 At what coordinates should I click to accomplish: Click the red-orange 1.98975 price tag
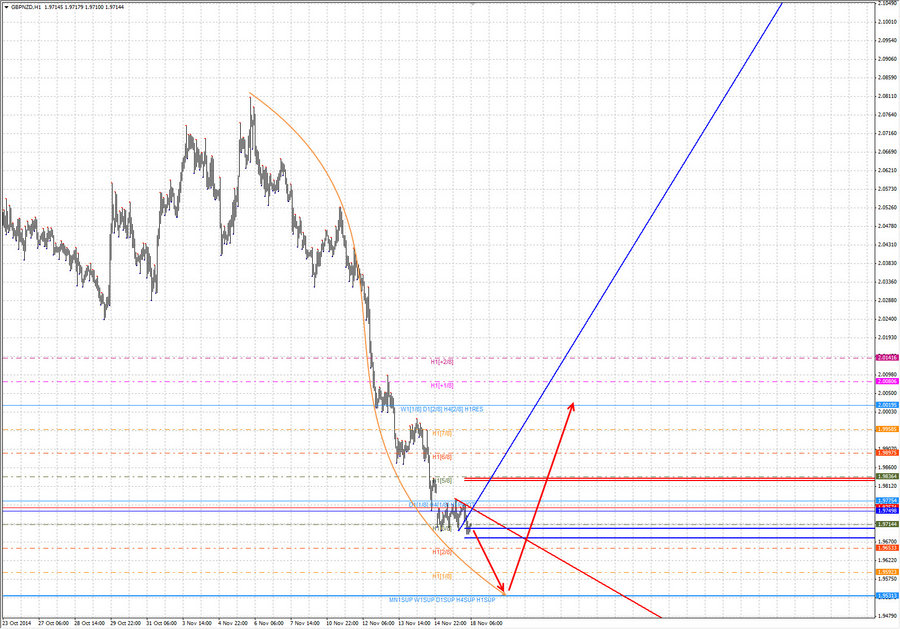tap(887, 453)
